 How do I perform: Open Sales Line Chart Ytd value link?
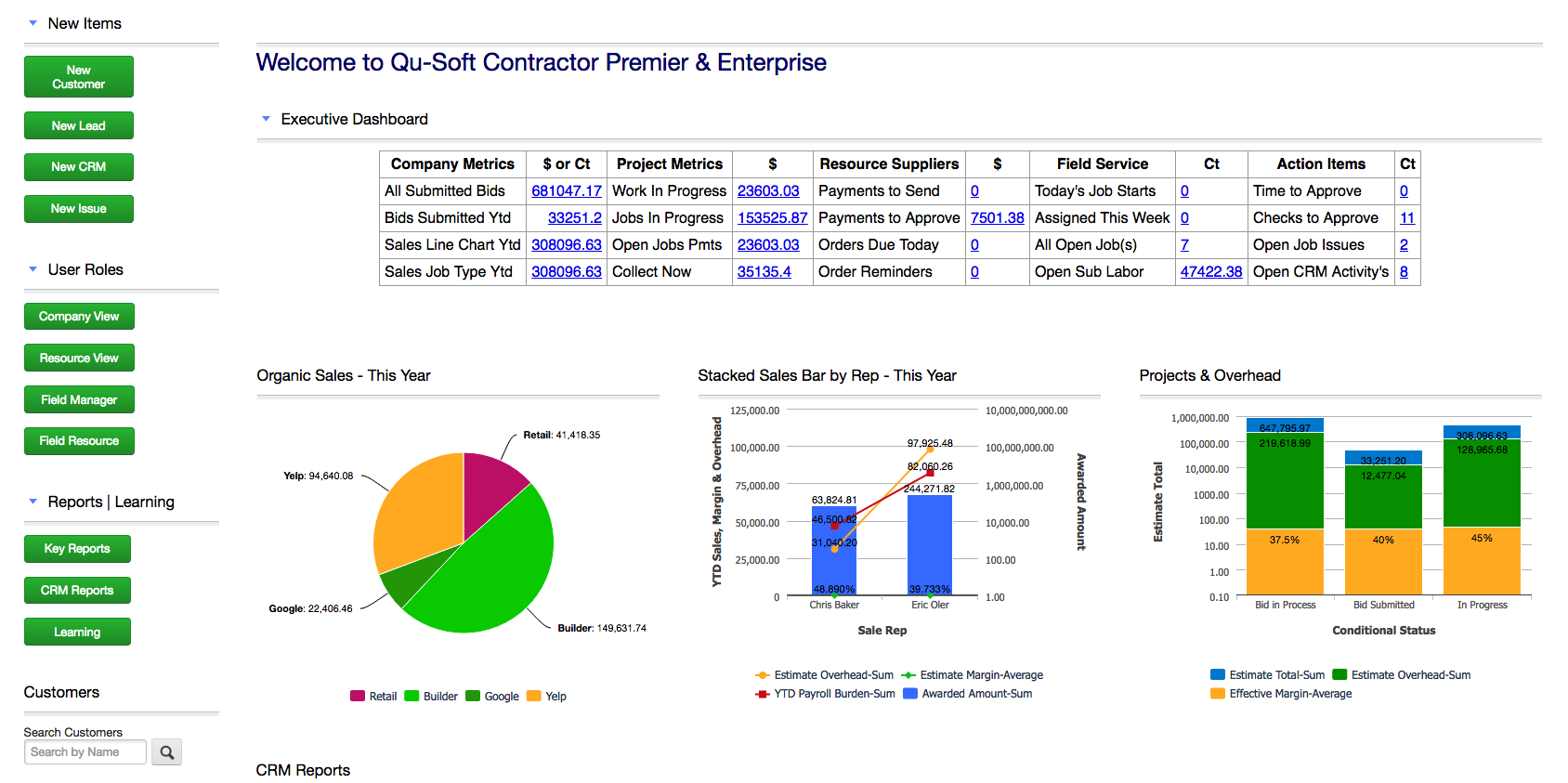point(567,244)
